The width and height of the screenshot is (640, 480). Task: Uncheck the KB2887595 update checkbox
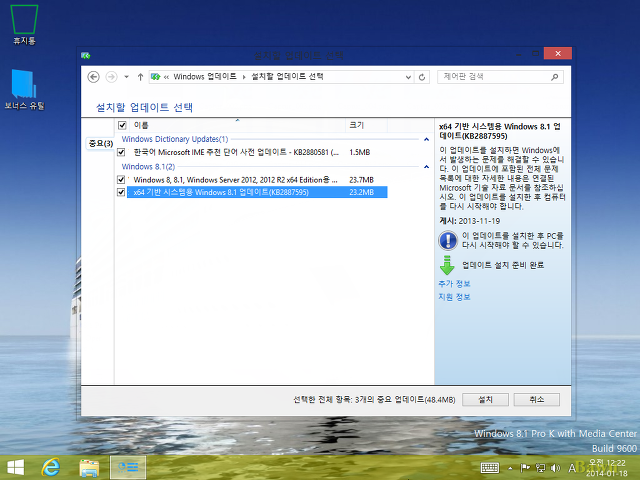point(121,192)
